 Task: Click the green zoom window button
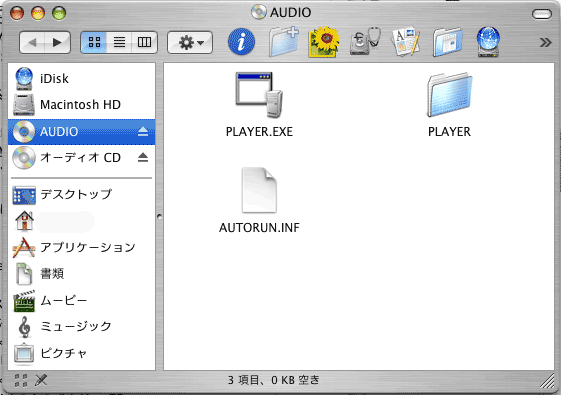coord(59,13)
